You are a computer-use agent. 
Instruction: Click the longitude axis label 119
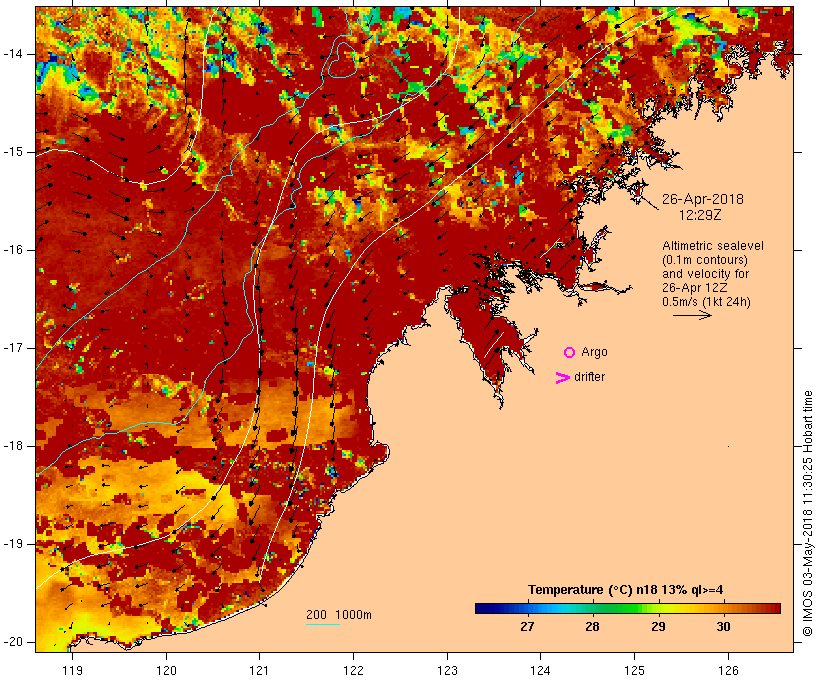[x=72, y=670]
